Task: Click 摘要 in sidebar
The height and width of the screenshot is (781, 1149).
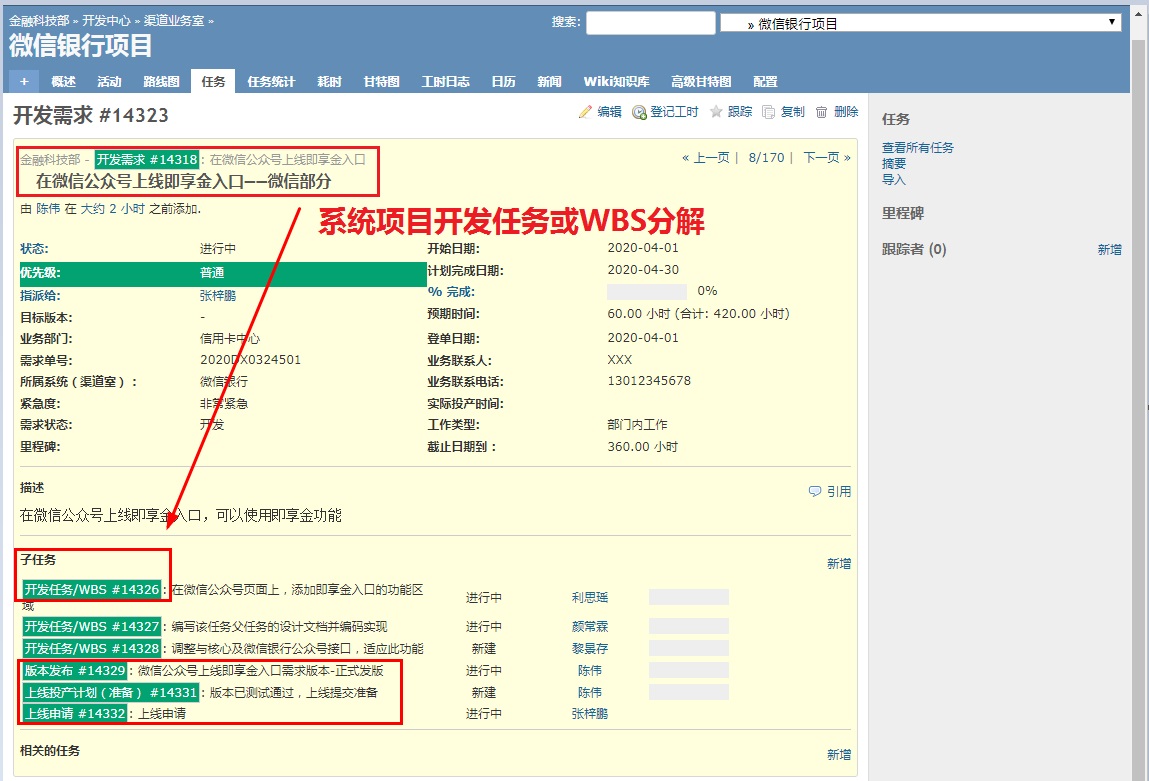Action: [893, 163]
